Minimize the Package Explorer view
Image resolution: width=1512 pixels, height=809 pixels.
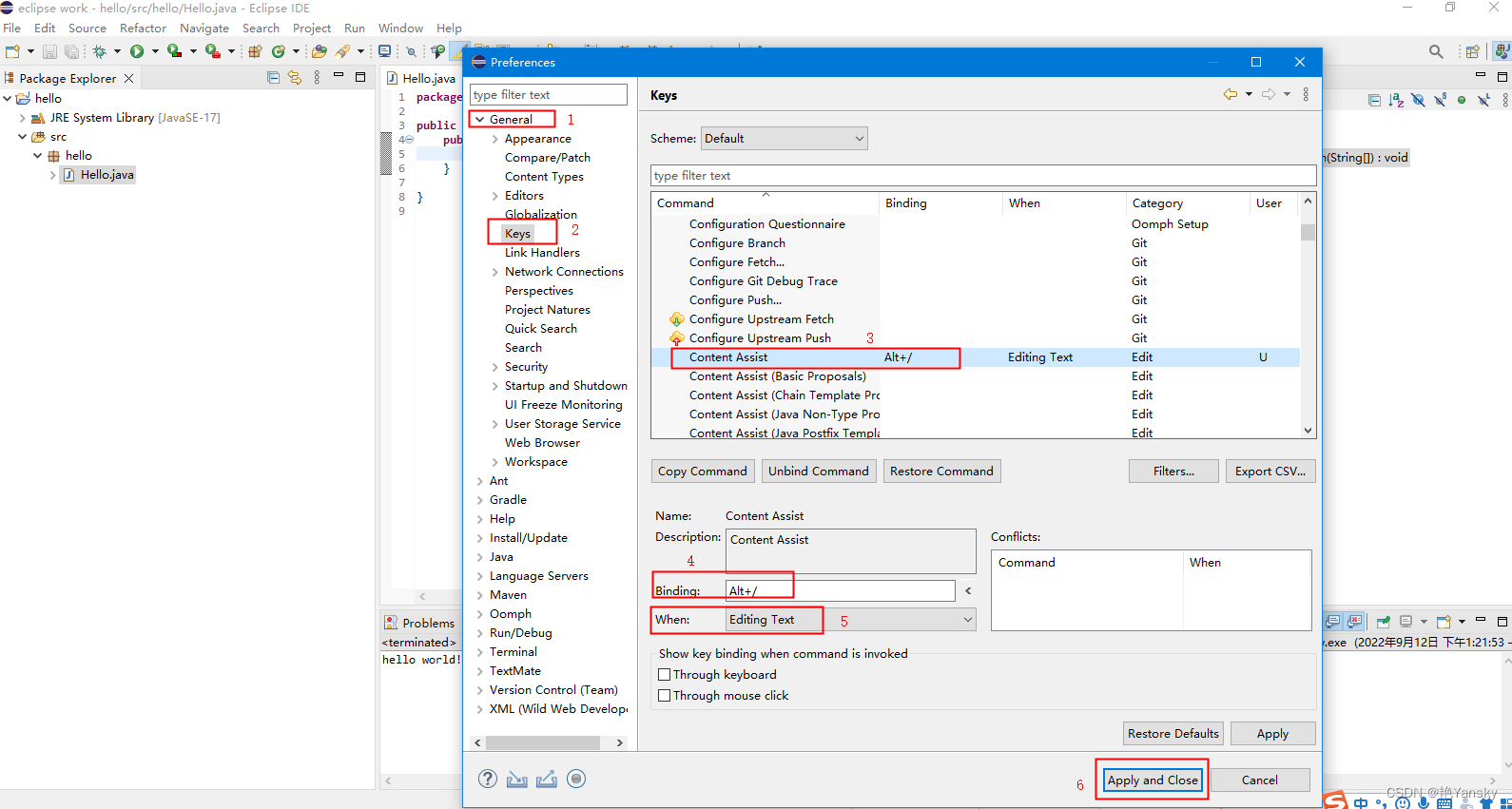coord(339,76)
